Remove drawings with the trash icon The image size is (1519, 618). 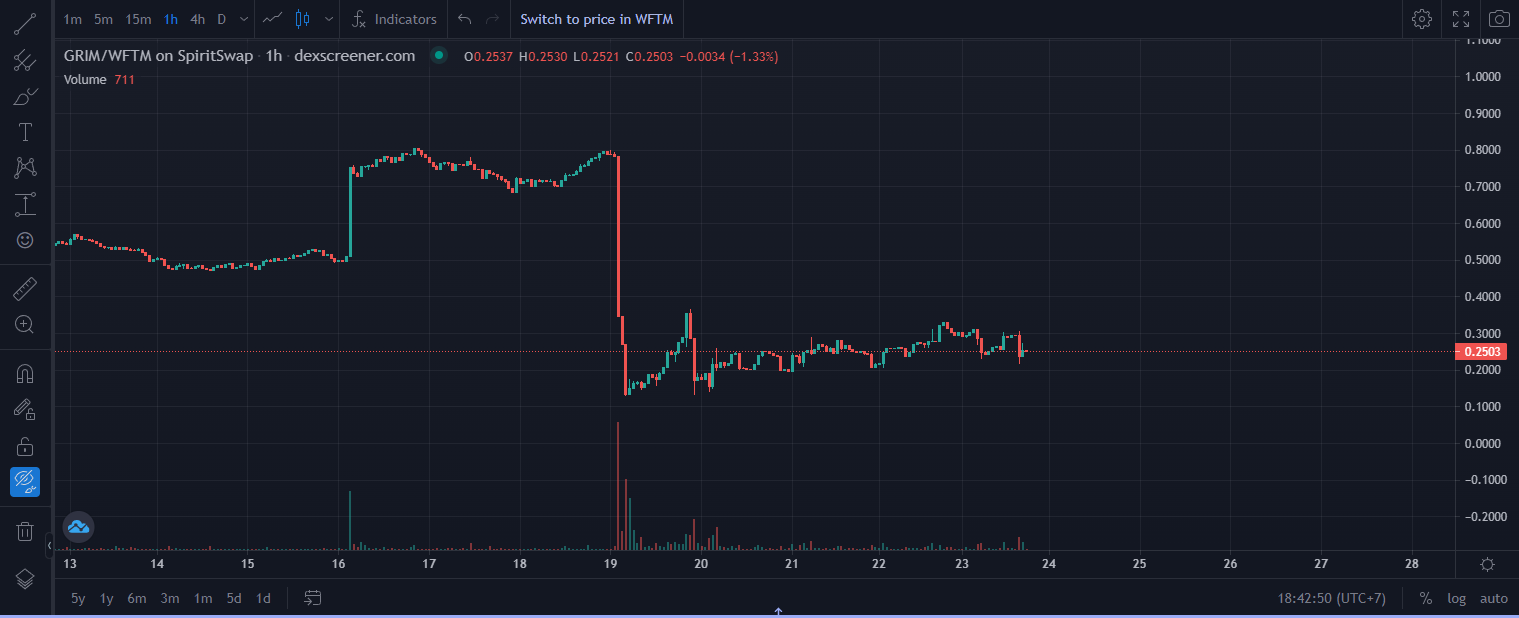coord(25,531)
